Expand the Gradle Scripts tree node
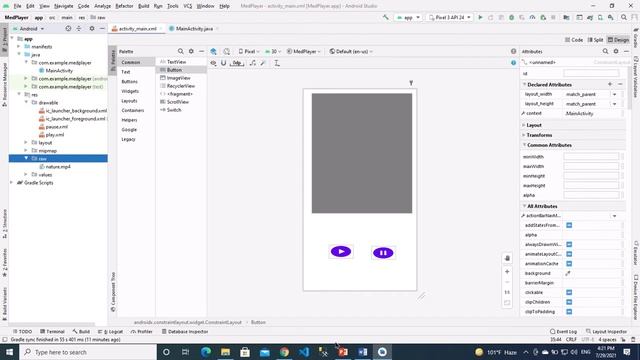Image resolution: width=640 pixels, height=360 pixels. pos(12,182)
